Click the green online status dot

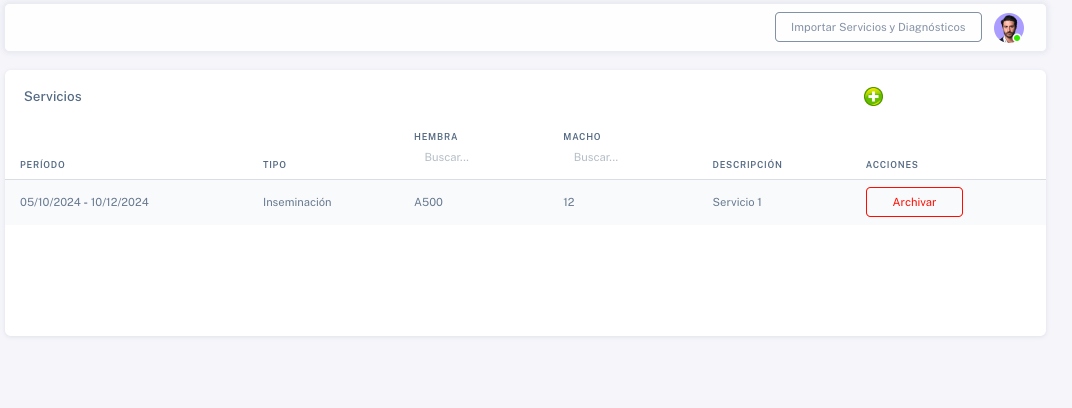1017,38
